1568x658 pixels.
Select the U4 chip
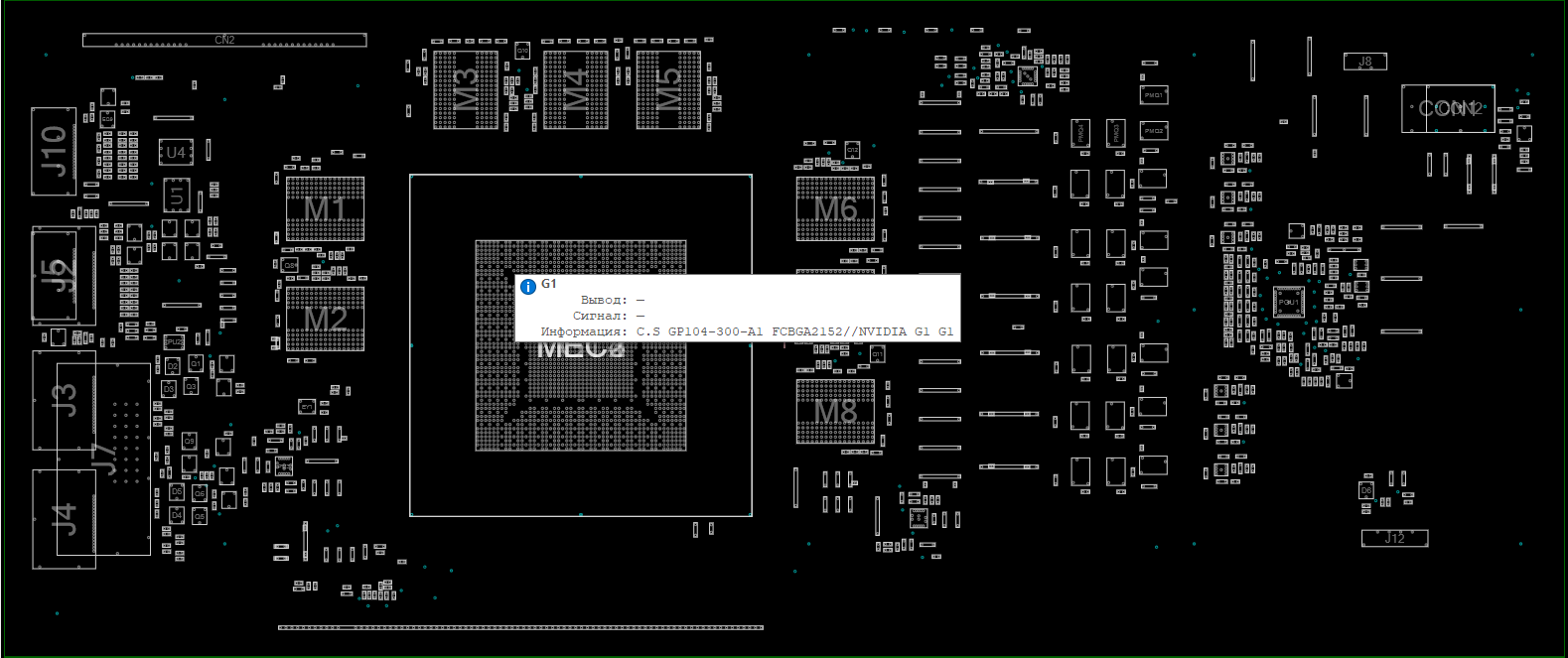click(x=176, y=153)
